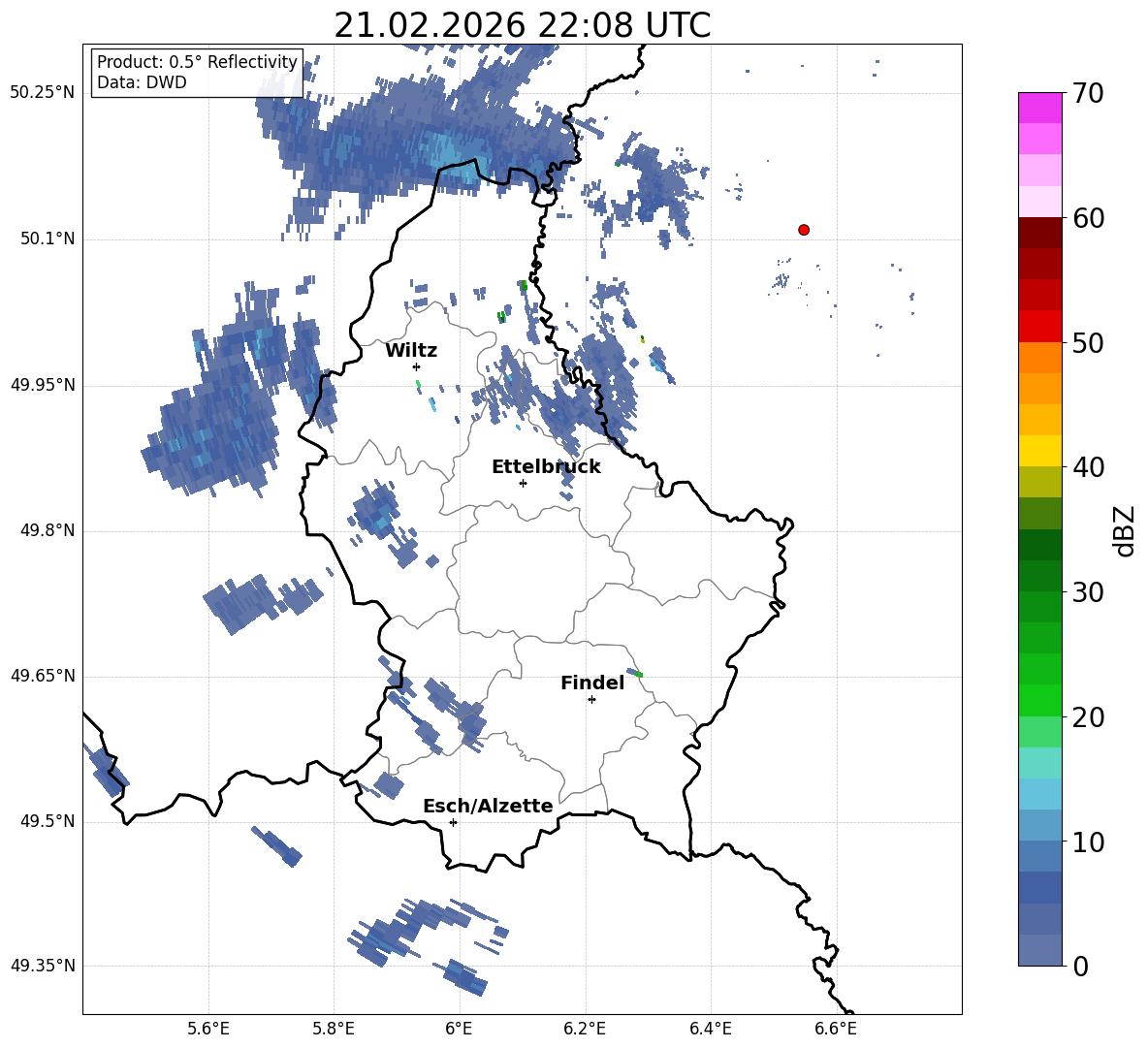1148x1048 pixels.
Task: Pick the slate blue swatch just above 0 dBZ
Action: point(1040,950)
